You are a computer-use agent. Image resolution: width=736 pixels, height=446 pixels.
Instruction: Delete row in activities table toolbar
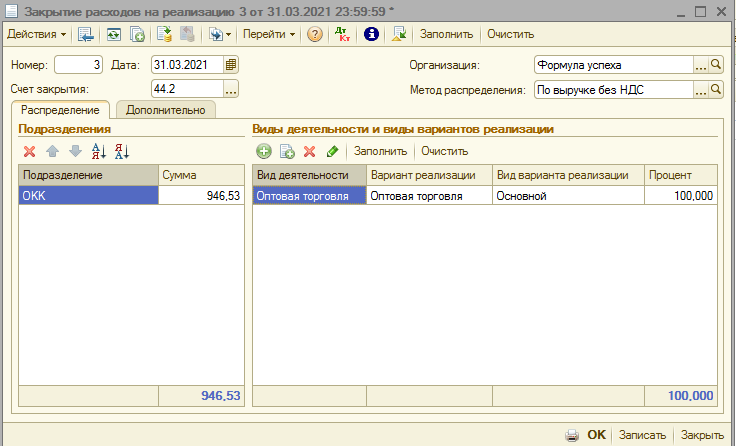click(310, 152)
